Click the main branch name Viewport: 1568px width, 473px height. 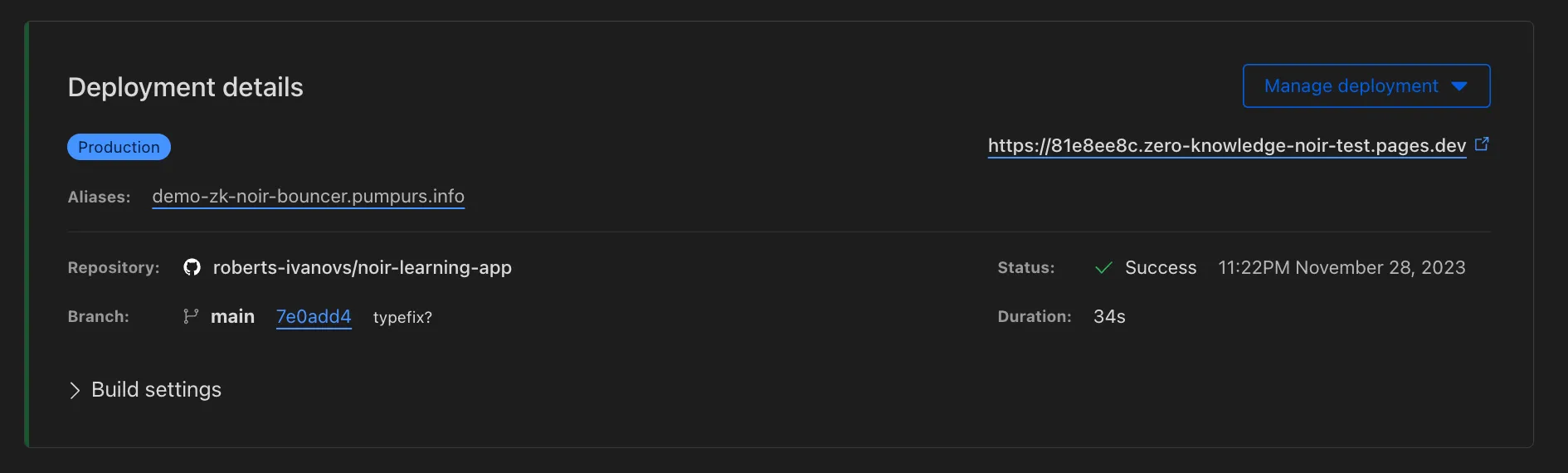point(232,317)
